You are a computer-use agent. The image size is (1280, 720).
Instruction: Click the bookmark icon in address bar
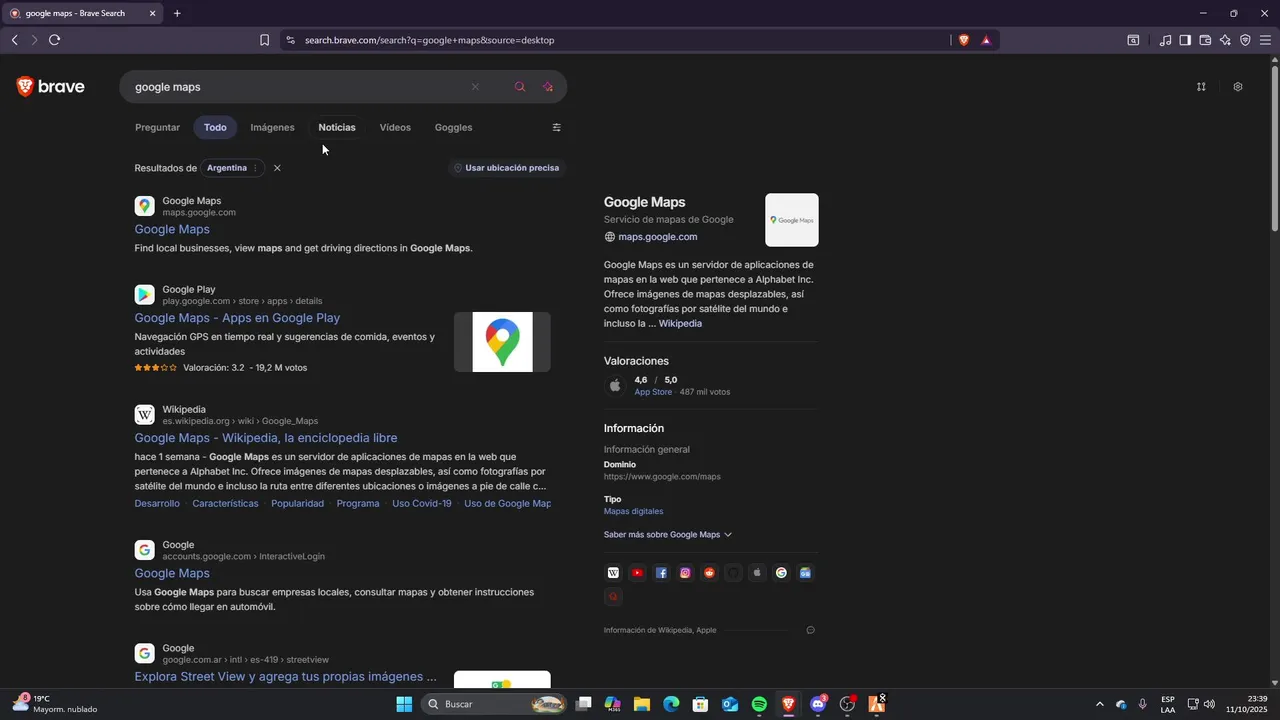click(x=264, y=40)
